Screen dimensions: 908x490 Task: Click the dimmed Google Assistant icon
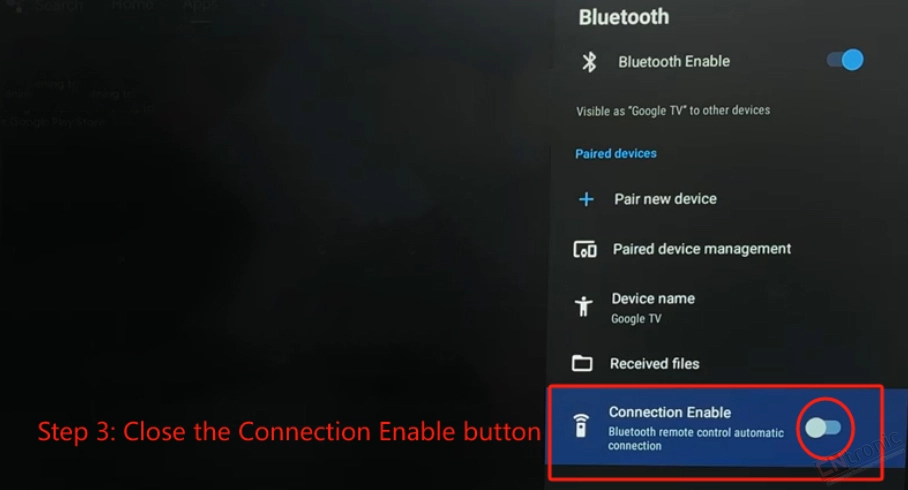click(x=16, y=6)
